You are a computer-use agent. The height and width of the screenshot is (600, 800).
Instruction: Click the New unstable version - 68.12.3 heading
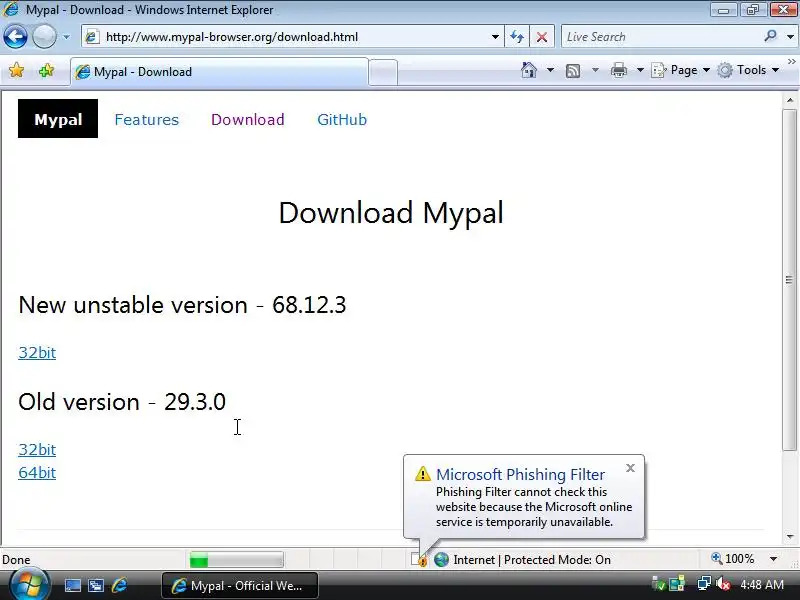[x=182, y=305]
